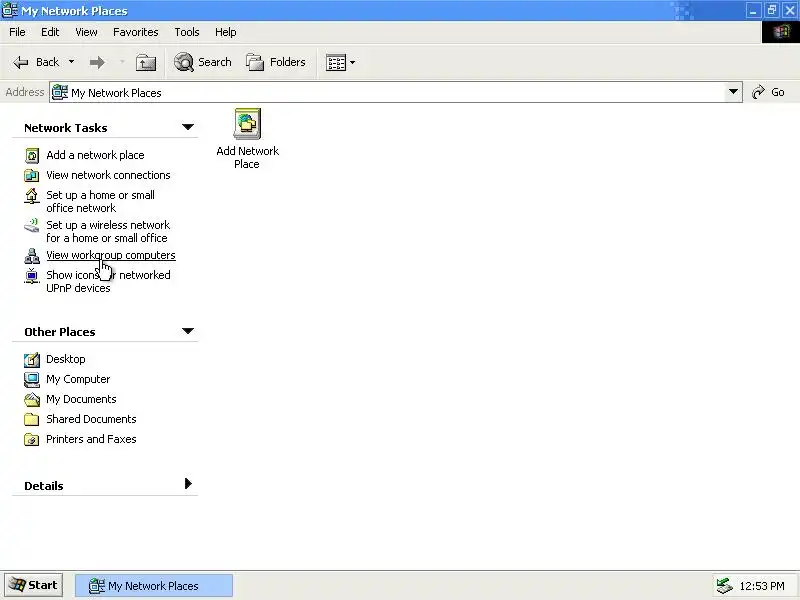Click the workgroup computers icon
Screen dimensions: 800x600
(x=32, y=256)
